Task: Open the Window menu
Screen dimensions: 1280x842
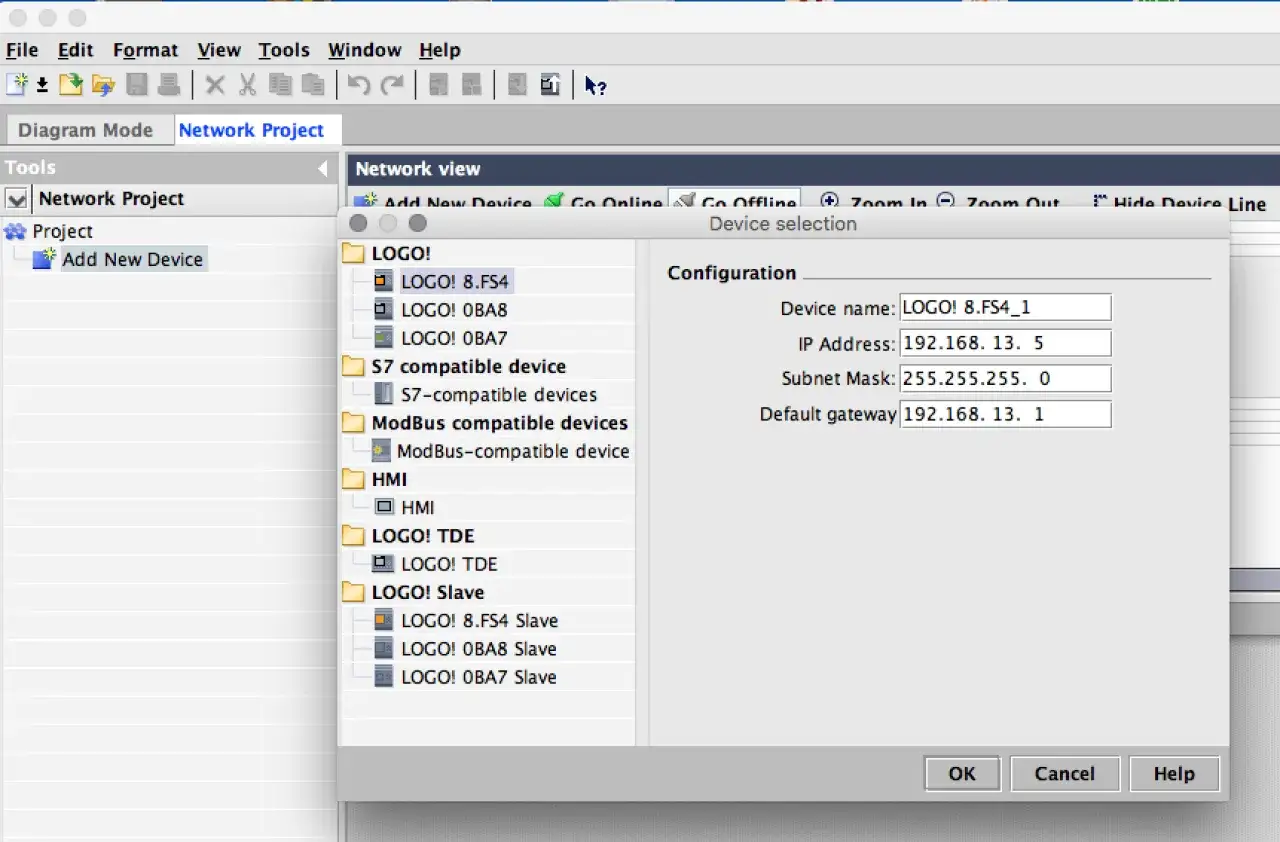Action: pos(365,50)
